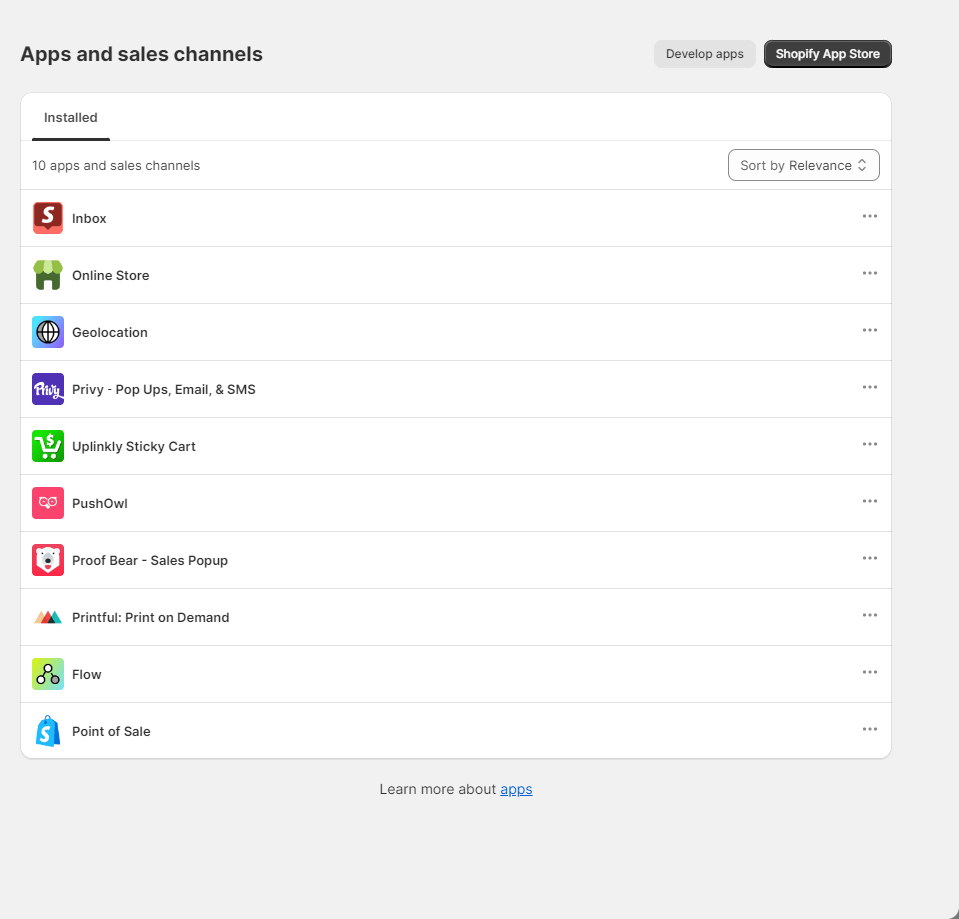The width and height of the screenshot is (959, 919).
Task: Click the Flow app icon
Action: (x=48, y=674)
